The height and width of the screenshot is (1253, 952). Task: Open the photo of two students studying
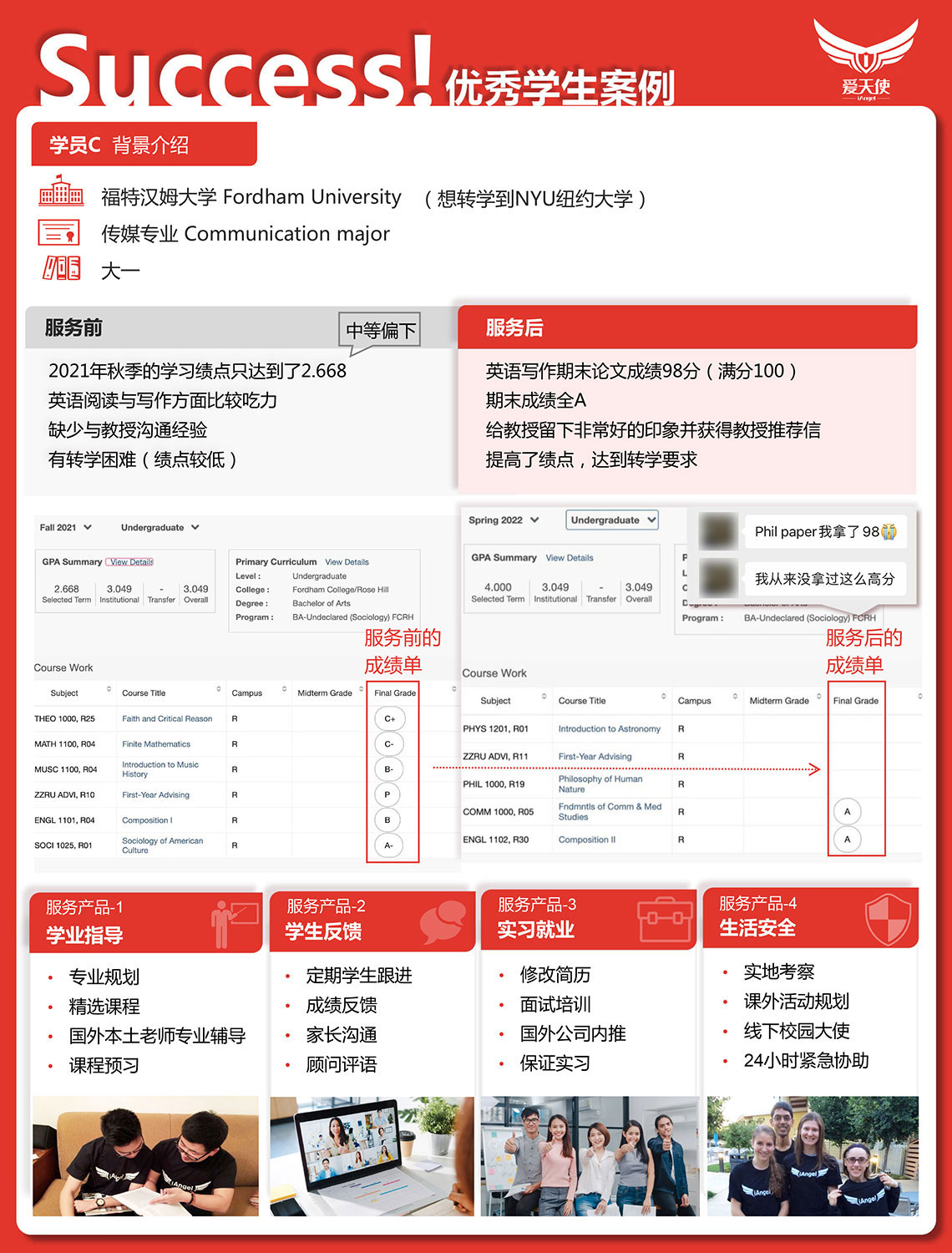pos(145,1156)
